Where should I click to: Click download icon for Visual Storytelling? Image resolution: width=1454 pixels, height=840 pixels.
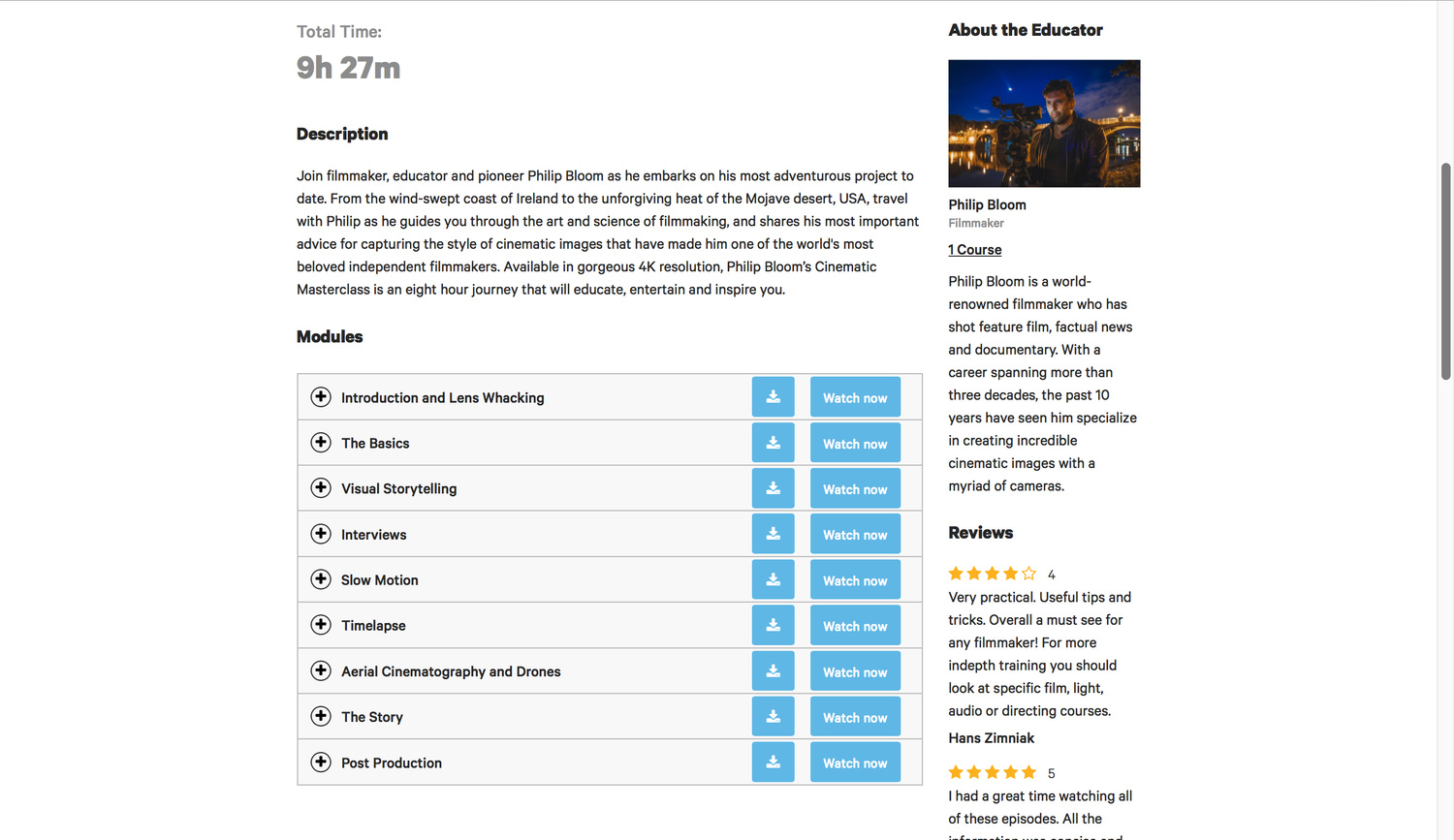(773, 488)
